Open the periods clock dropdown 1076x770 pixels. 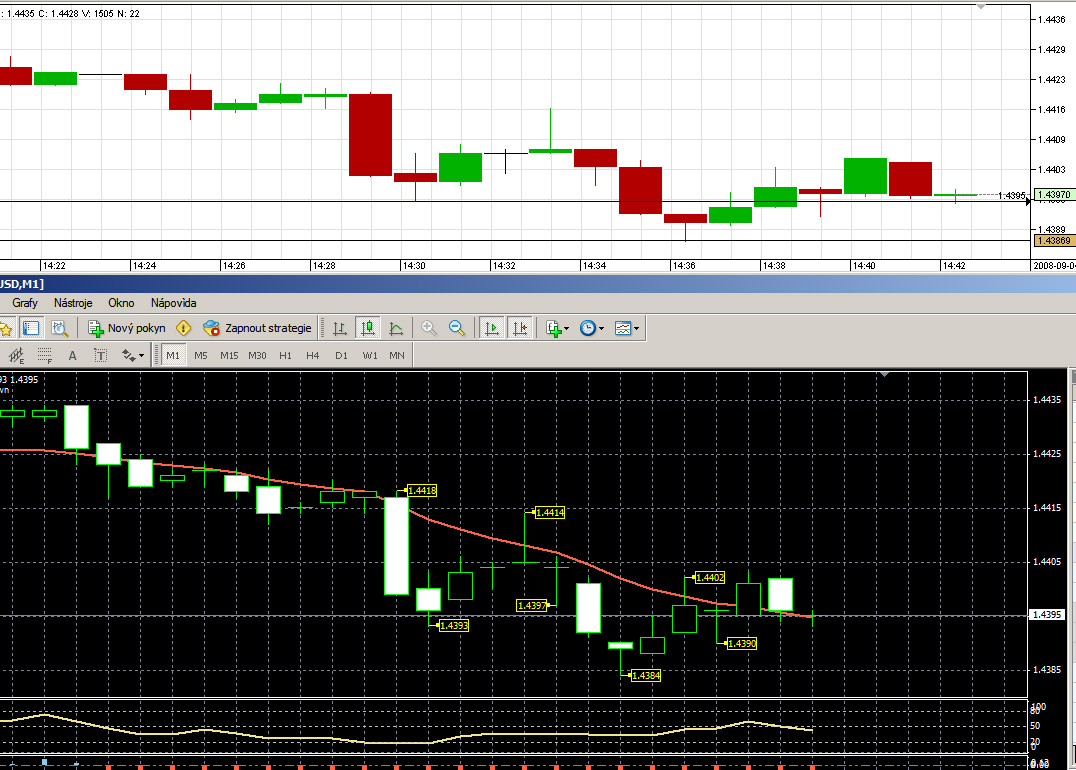click(x=592, y=328)
